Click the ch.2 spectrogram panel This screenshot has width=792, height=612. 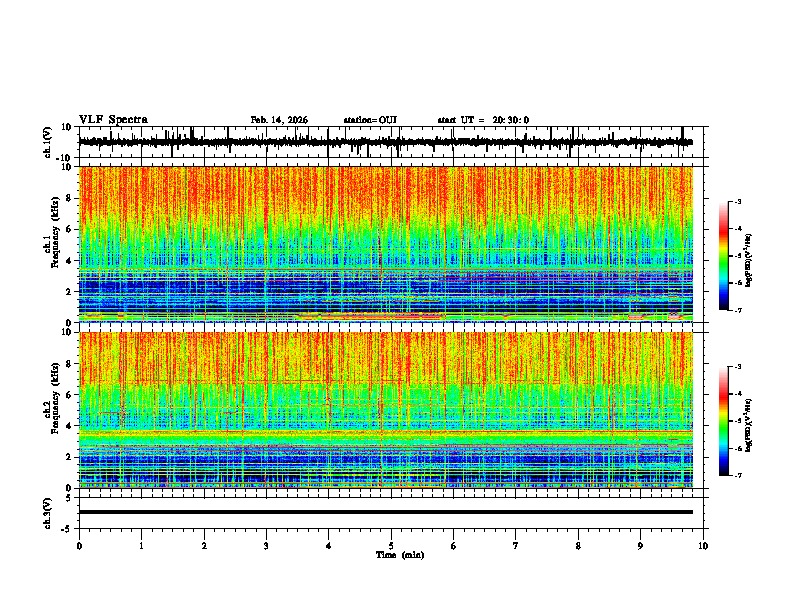(x=386, y=410)
